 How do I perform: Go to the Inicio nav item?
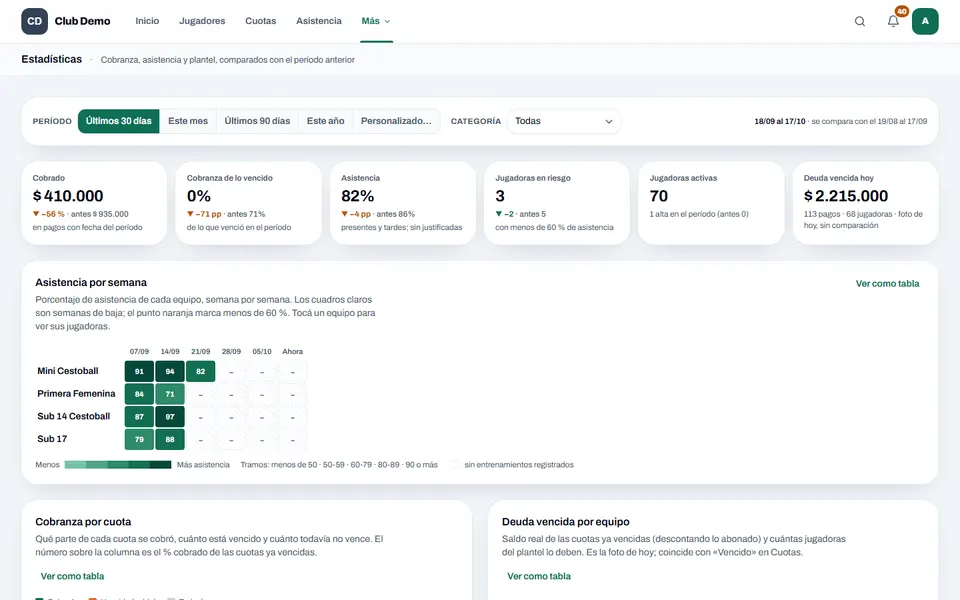[x=147, y=21]
